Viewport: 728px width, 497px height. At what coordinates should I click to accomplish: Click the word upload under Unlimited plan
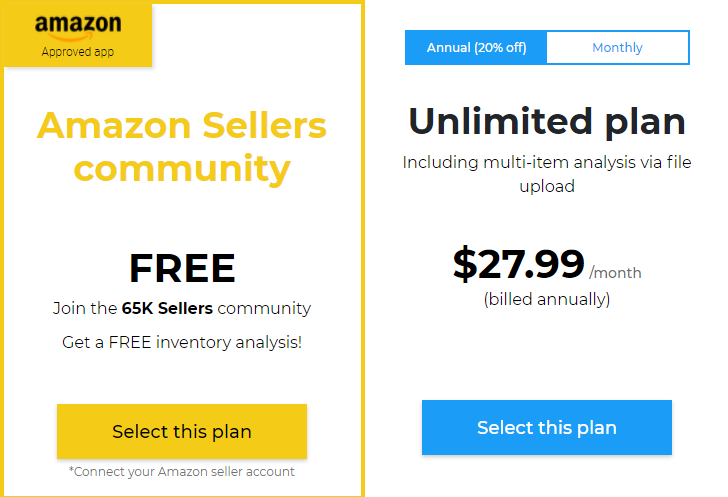click(x=547, y=187)
